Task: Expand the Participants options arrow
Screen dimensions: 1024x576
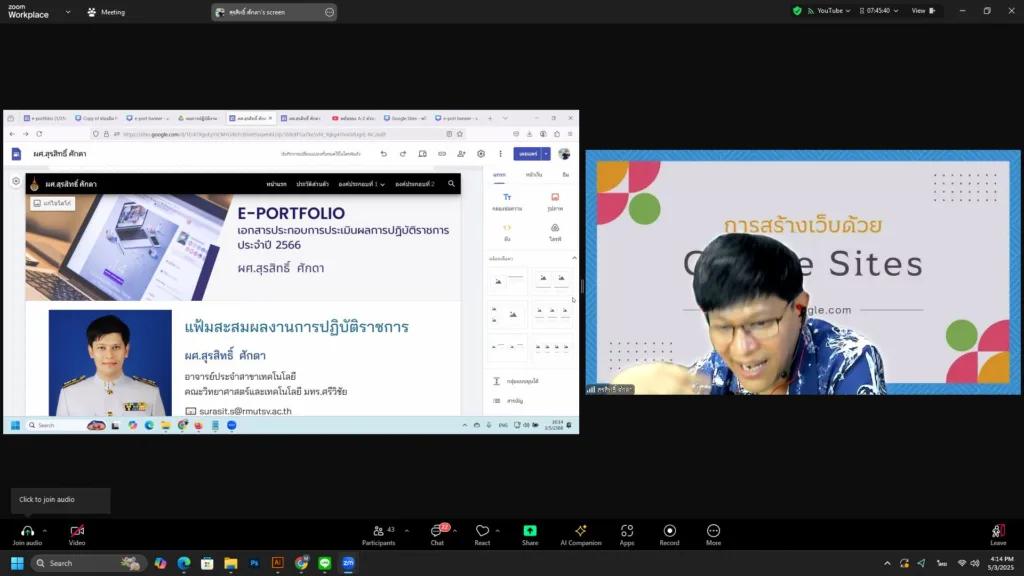Action: (x=406, y=531)
